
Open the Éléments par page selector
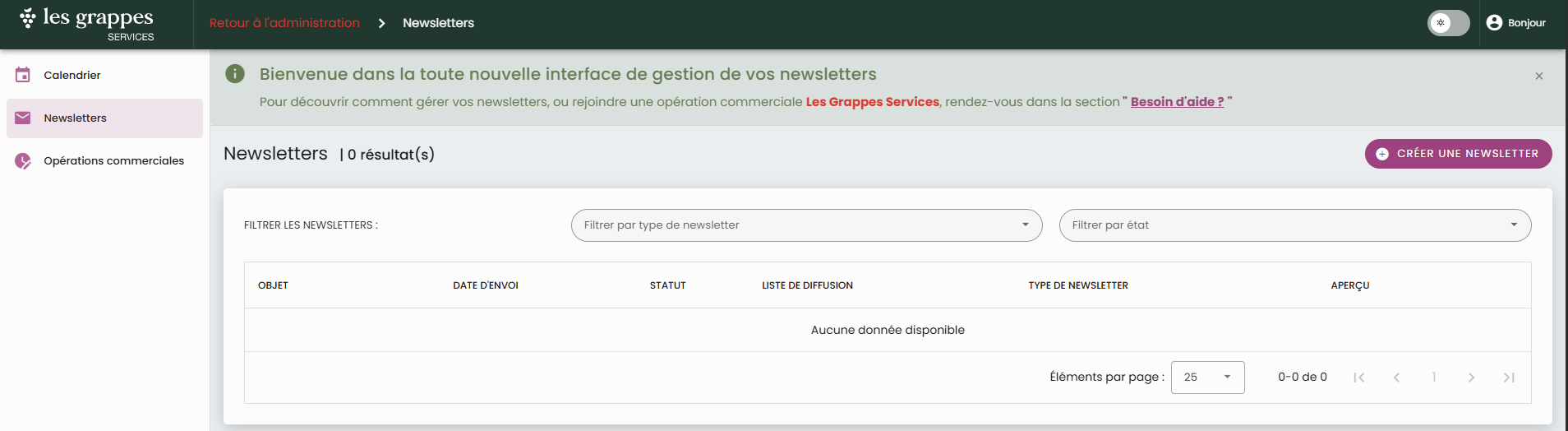(1207, 378)
